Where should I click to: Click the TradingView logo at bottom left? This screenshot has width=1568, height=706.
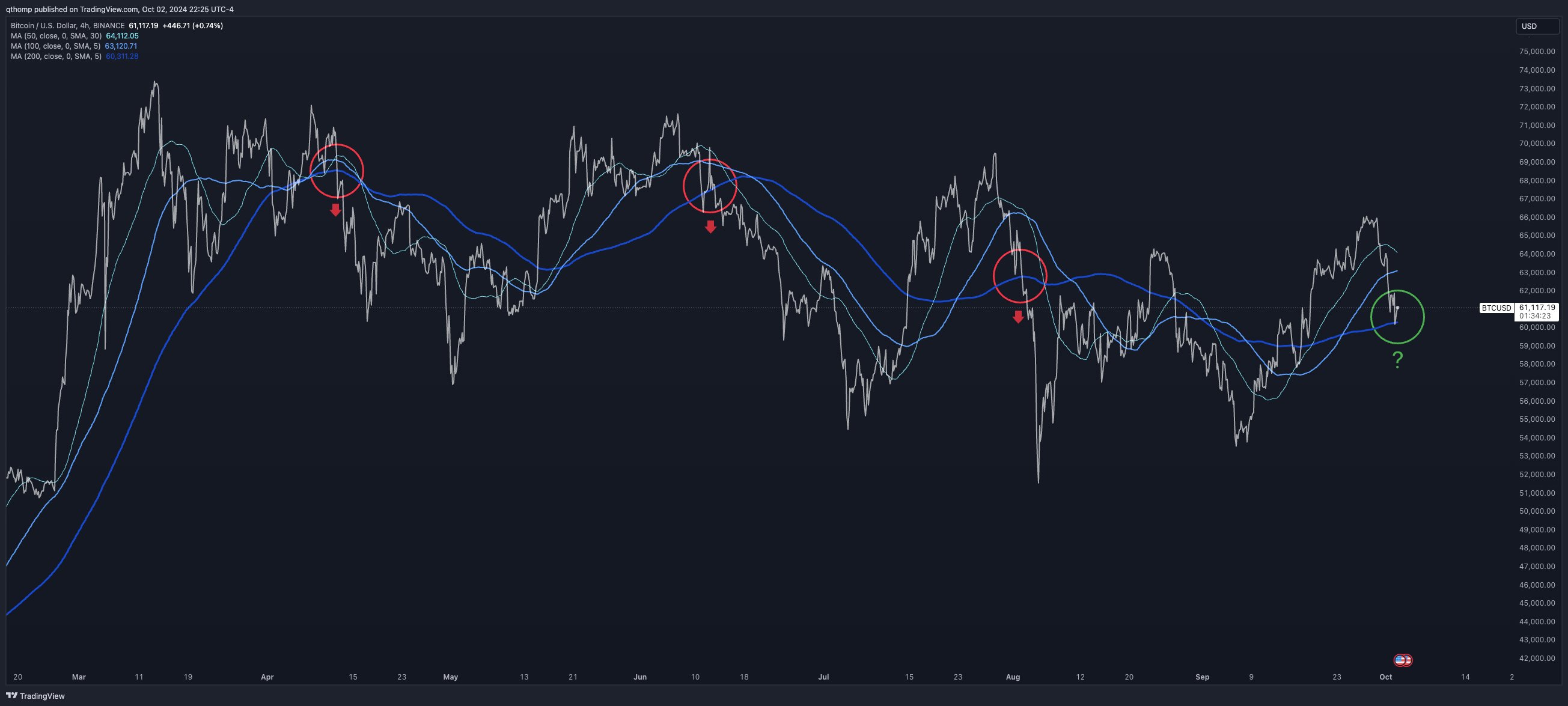pos(35,696)
